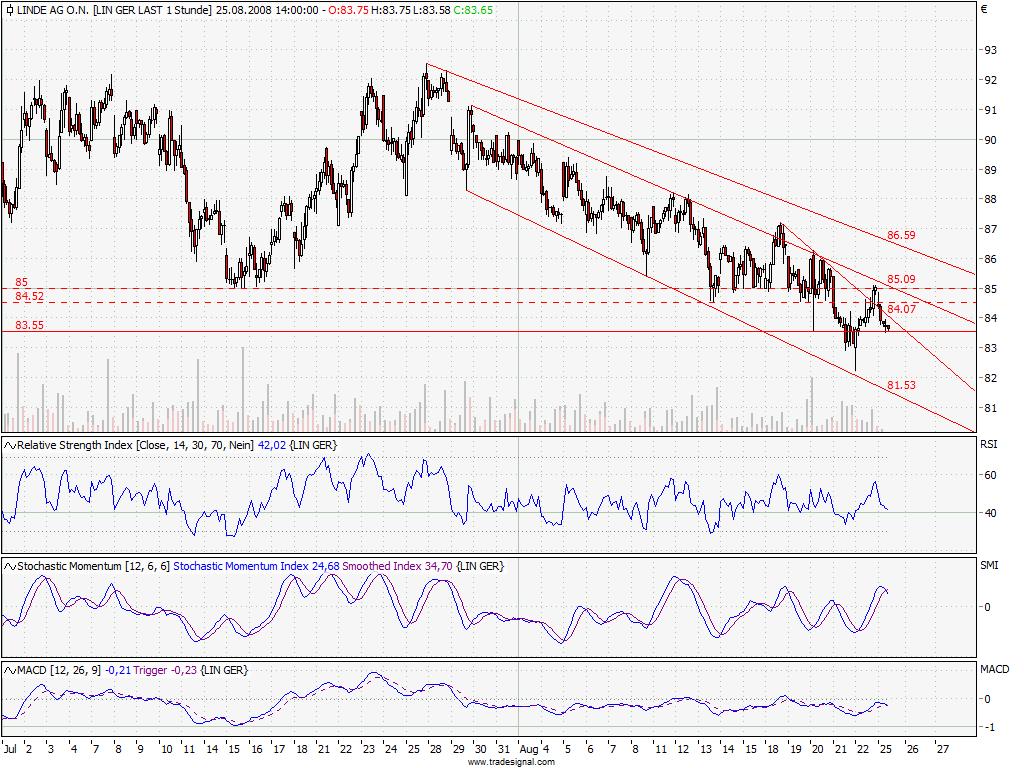Click the 85.09 trendline price label
1024x768 pixels.
pos(901,279)
